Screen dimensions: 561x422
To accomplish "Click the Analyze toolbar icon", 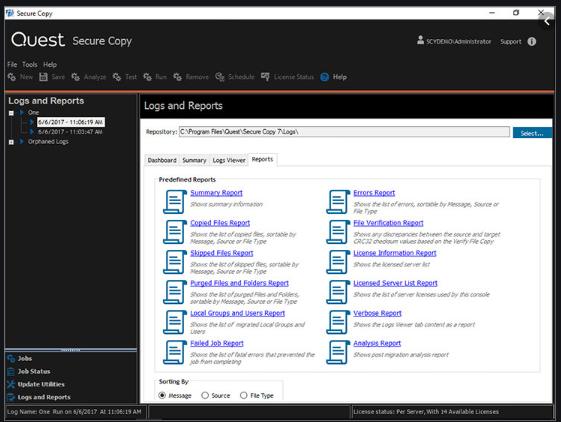I will point(75,77).
